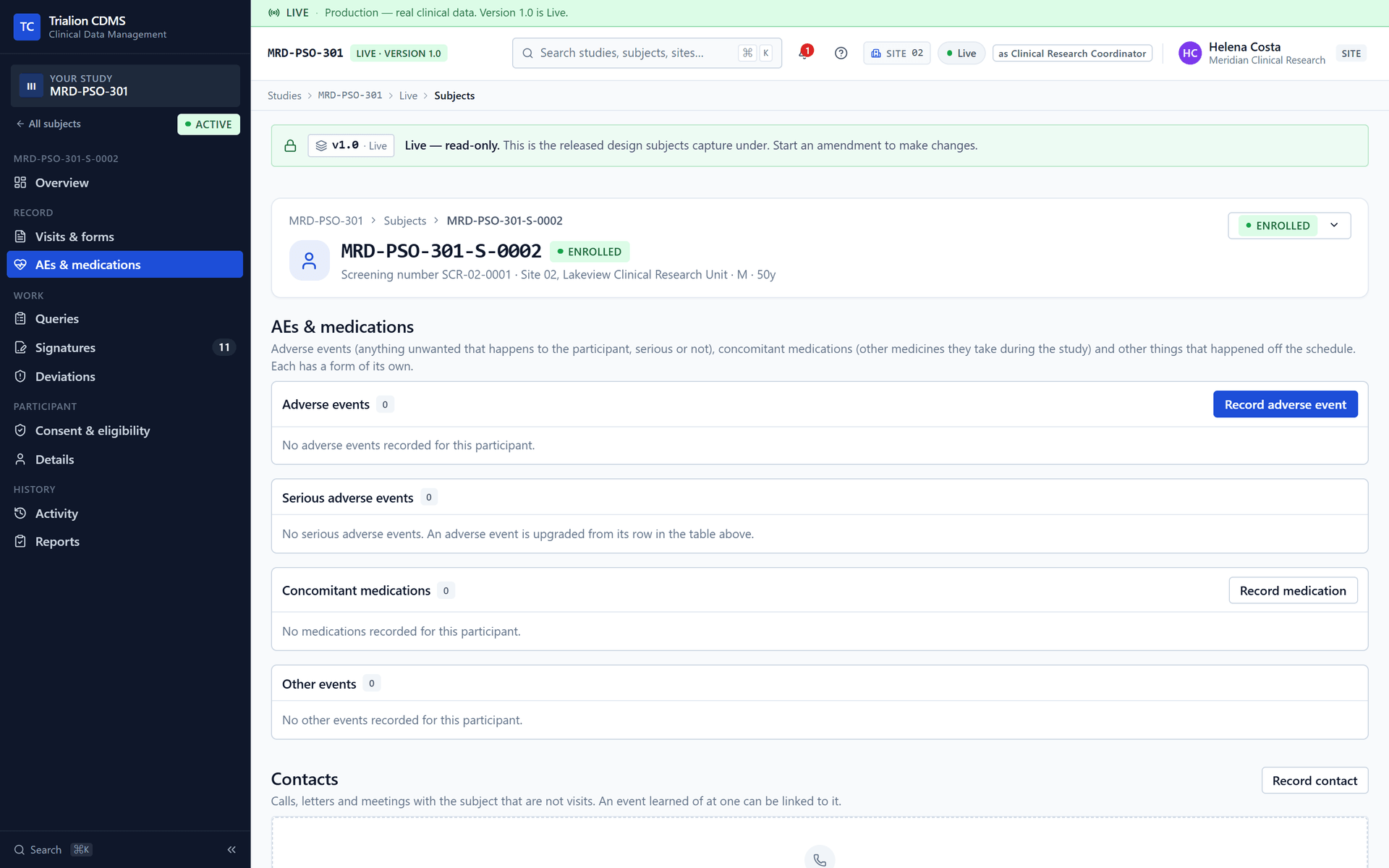Click the ENROLLED badge beside subject ID

pos(590,252)
